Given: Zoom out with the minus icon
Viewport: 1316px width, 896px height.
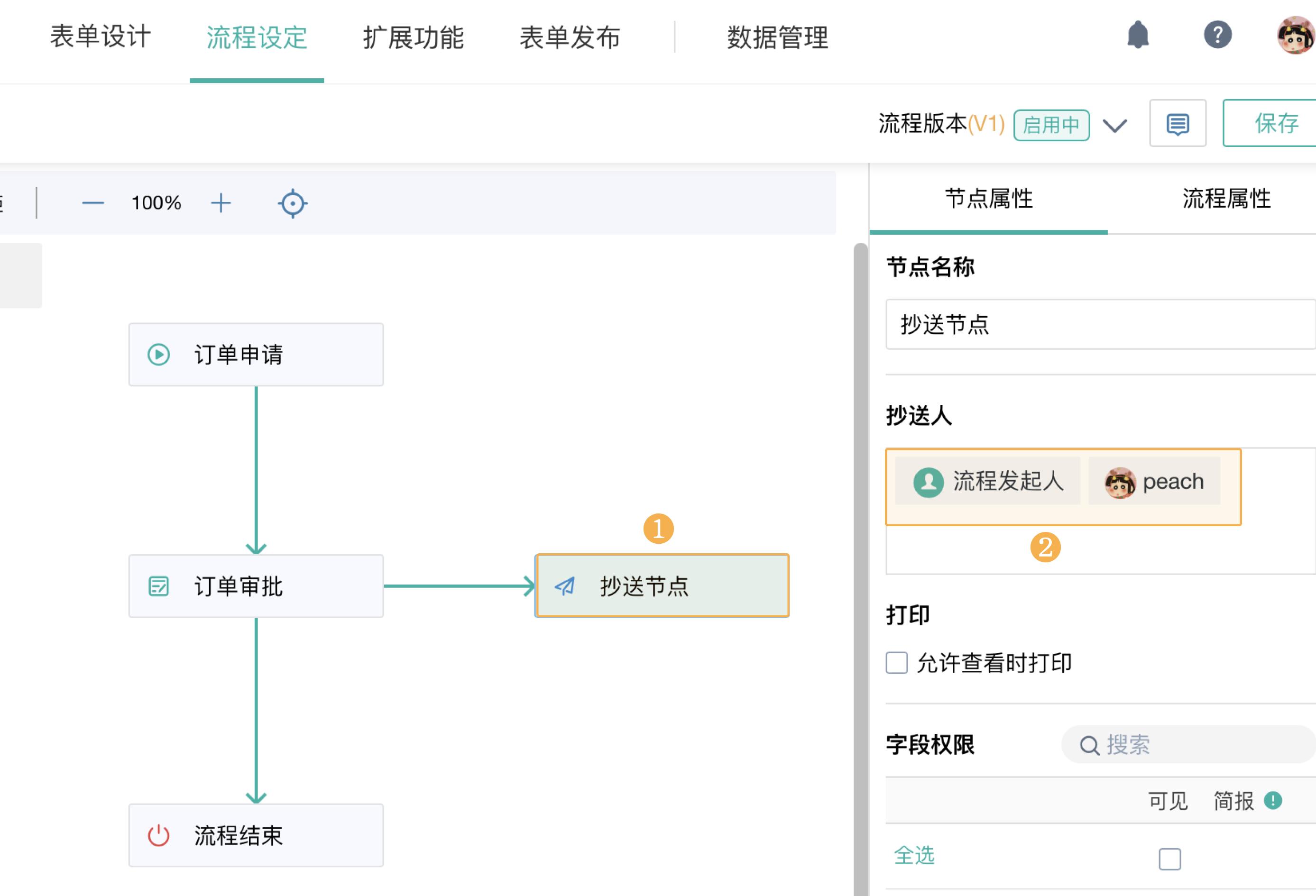Looking at the screenshot, I should [x=93, y=202].
